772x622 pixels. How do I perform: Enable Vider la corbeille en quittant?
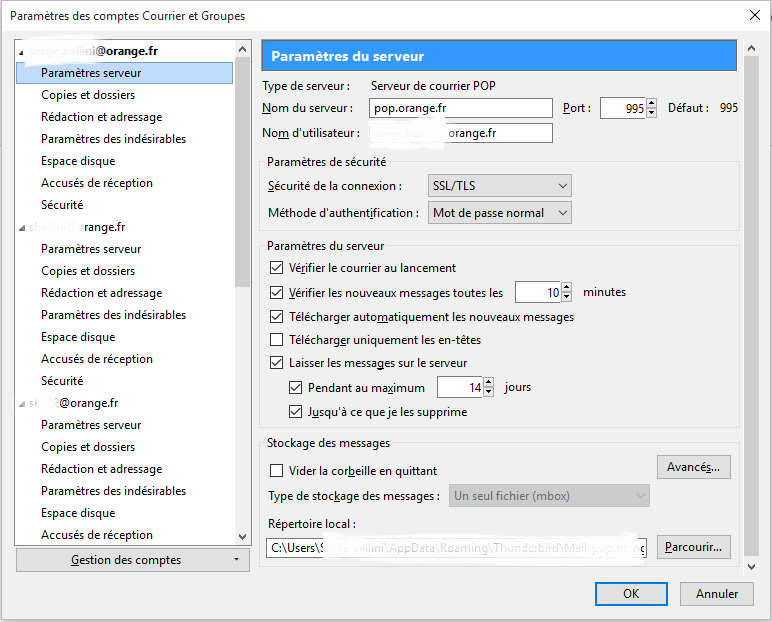point(277,471)
